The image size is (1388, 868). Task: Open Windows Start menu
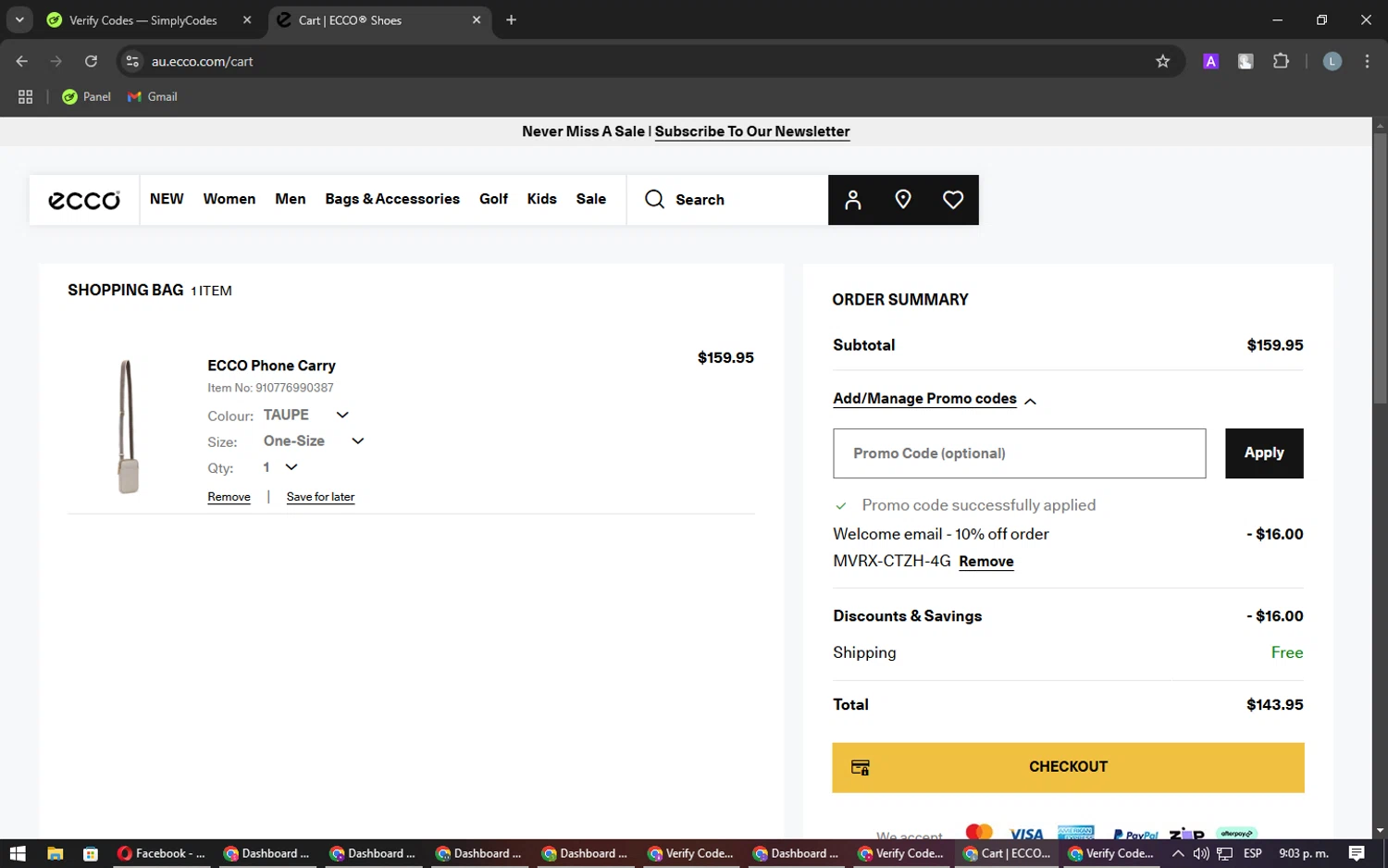pos(18,853)
